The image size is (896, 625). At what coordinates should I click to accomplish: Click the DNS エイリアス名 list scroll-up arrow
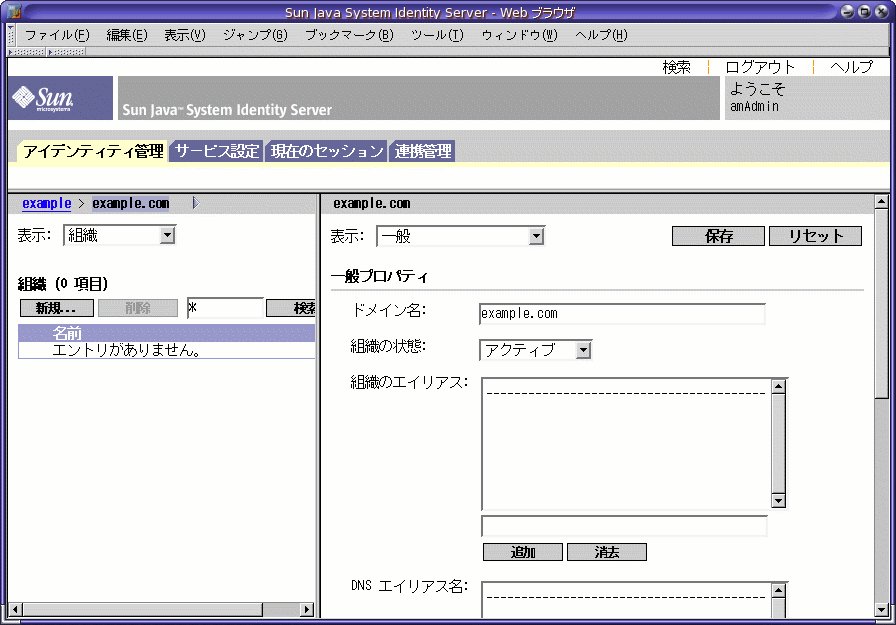(778, 590)
